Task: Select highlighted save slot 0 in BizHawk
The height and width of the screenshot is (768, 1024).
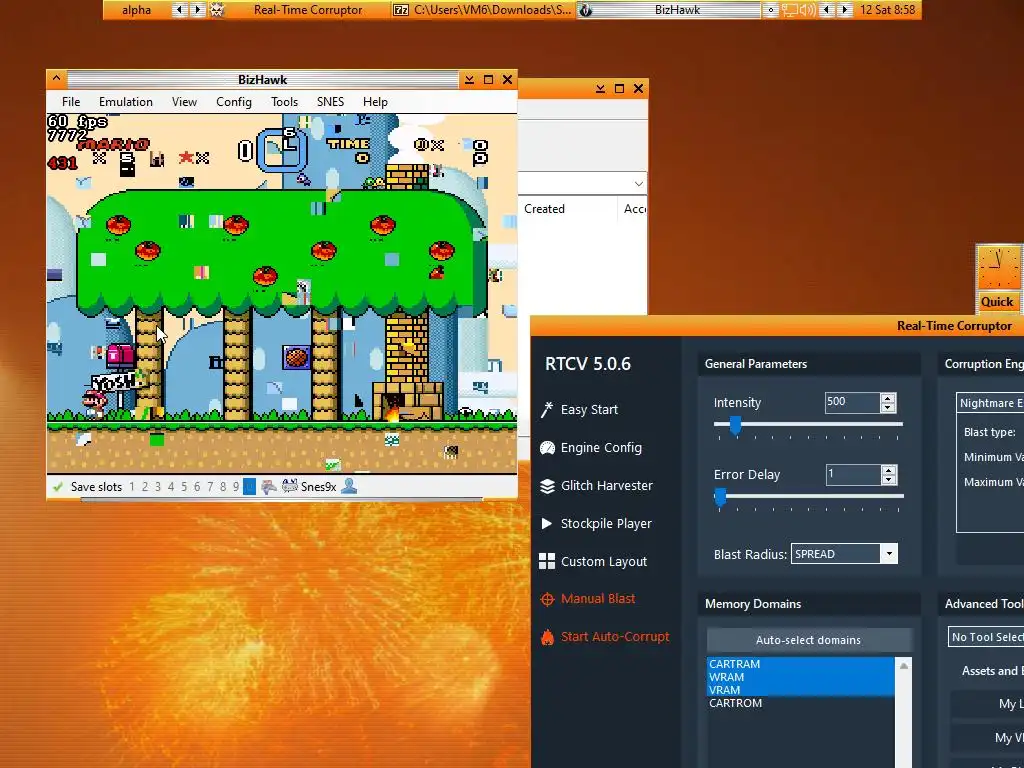Action: pyautogui.click(x=249, y=487)
